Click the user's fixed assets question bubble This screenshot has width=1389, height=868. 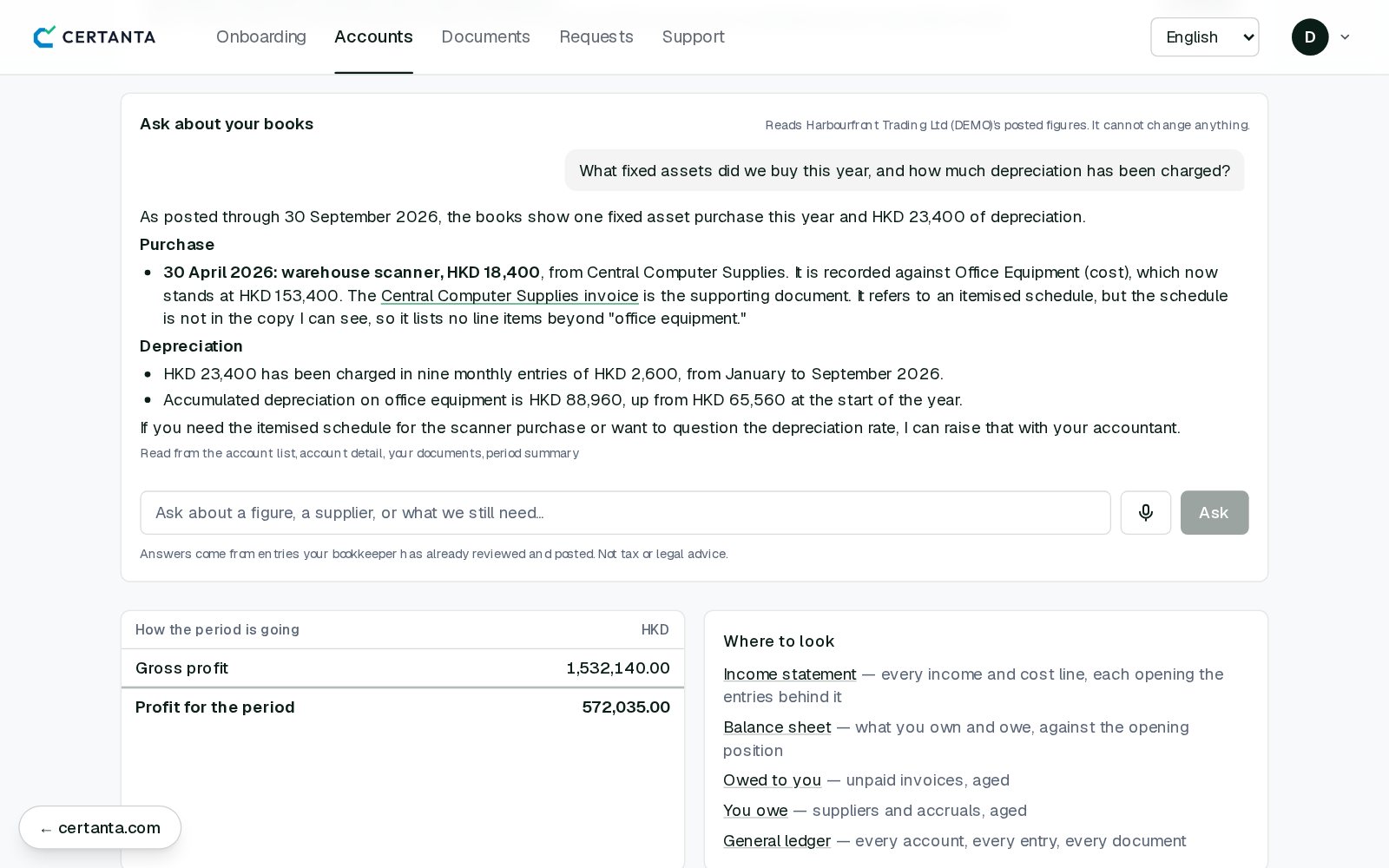[x=904, y=170]
